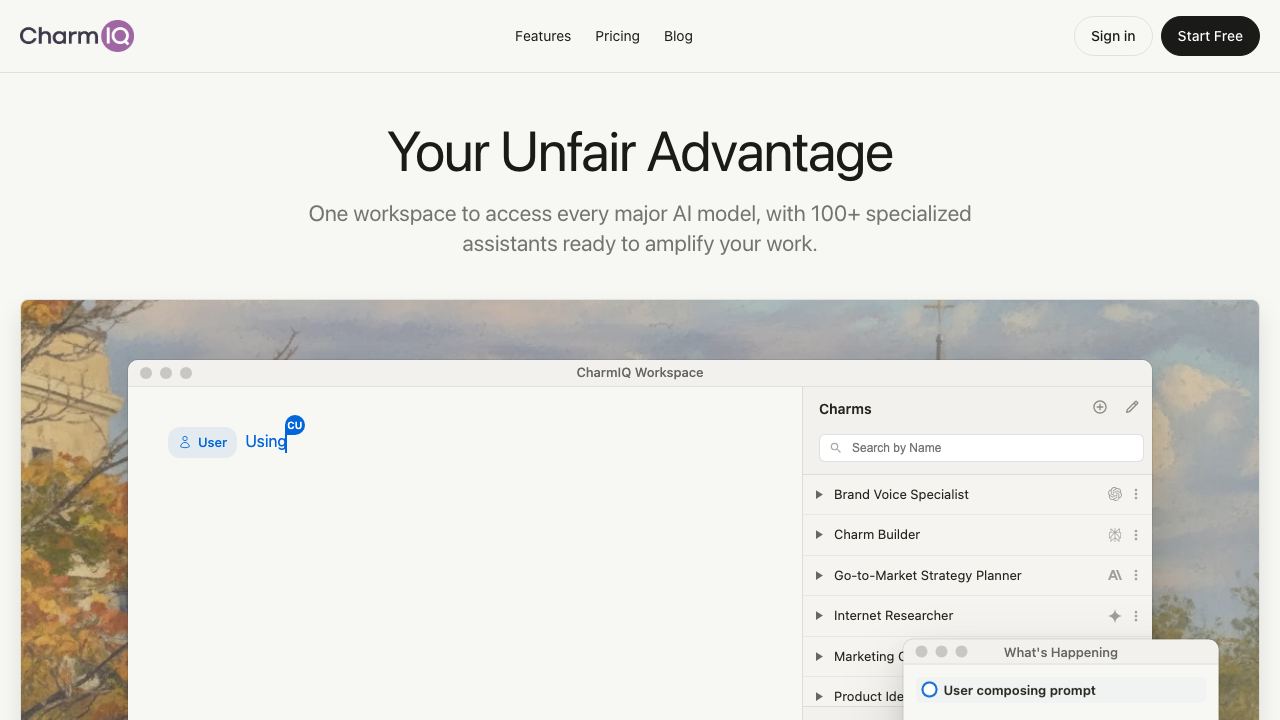Viewport: 1280px width, 720px height.
Task: Click the User composing prompt status text
Action: (x=1019, y=690)
